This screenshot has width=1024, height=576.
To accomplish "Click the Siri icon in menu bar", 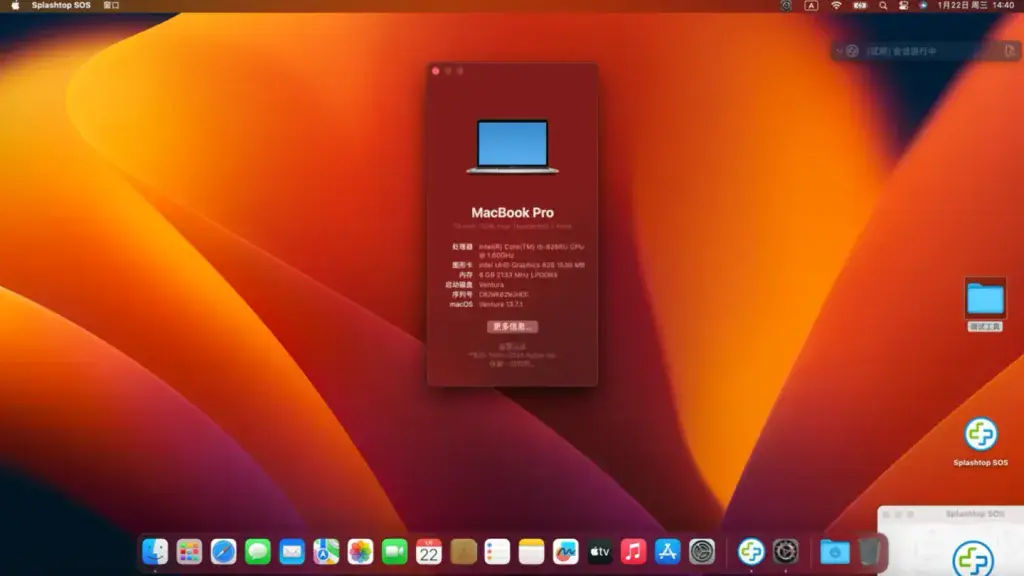I will [x=923, y=5].
